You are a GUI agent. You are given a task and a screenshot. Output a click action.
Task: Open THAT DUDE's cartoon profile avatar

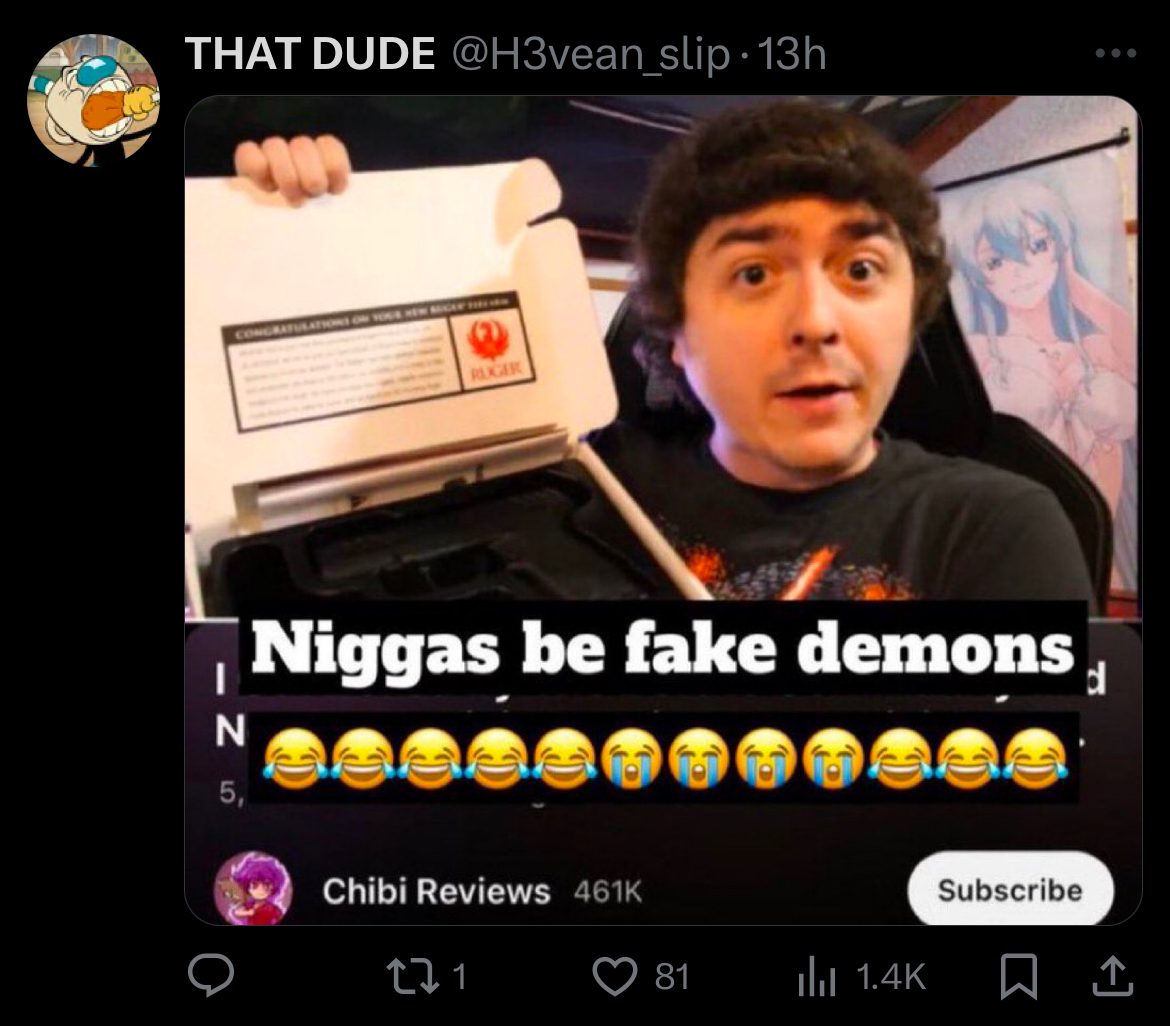[x=93, y=99]
